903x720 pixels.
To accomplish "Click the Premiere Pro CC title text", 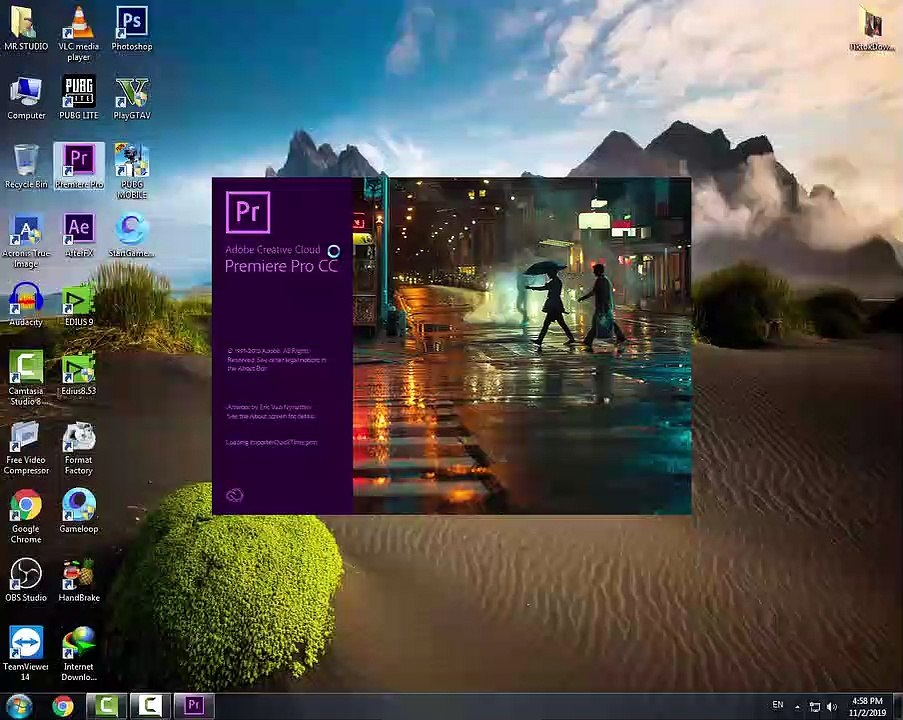I will tap(281, 266).
